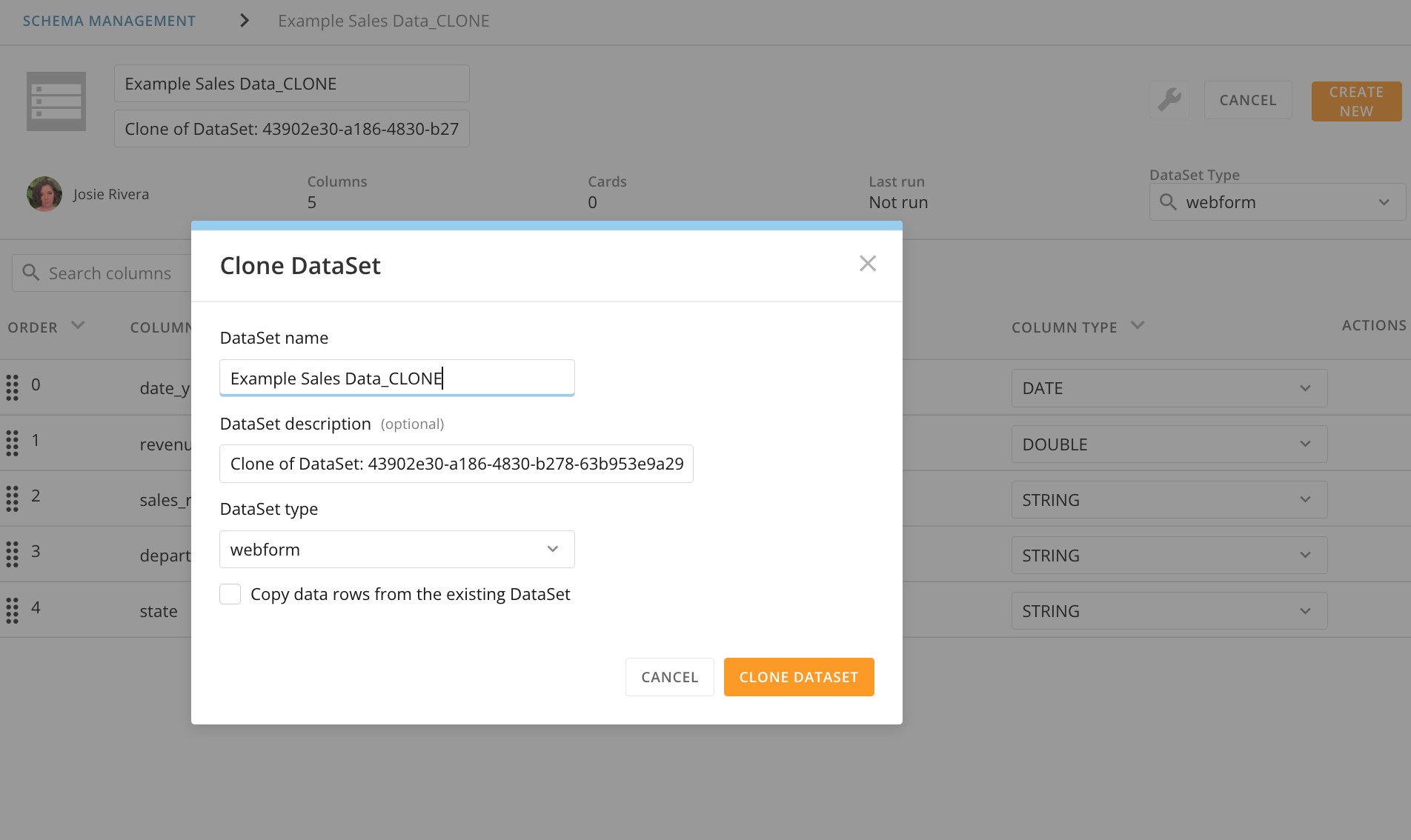Screen dimensions: 1411x840
Task: Click the CLONE DATASET button
Action: point(799,677)
